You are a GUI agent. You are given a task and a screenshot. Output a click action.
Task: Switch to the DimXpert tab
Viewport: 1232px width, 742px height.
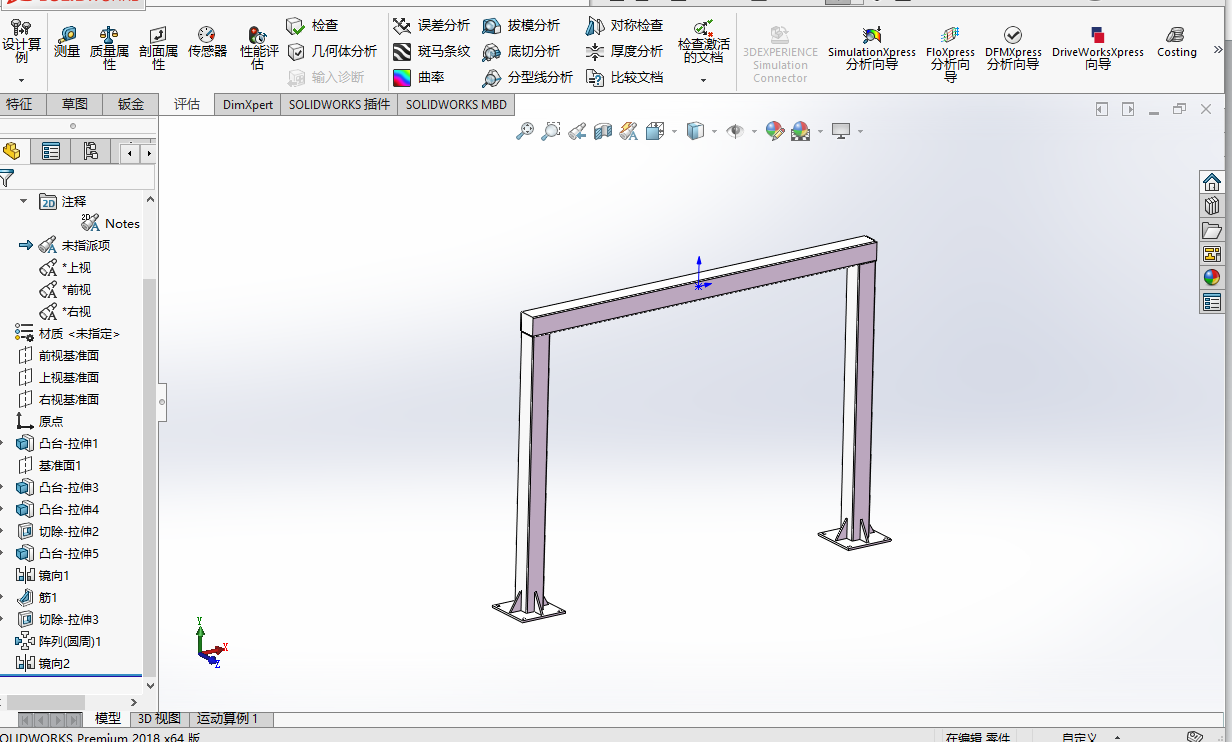point(247,104)
